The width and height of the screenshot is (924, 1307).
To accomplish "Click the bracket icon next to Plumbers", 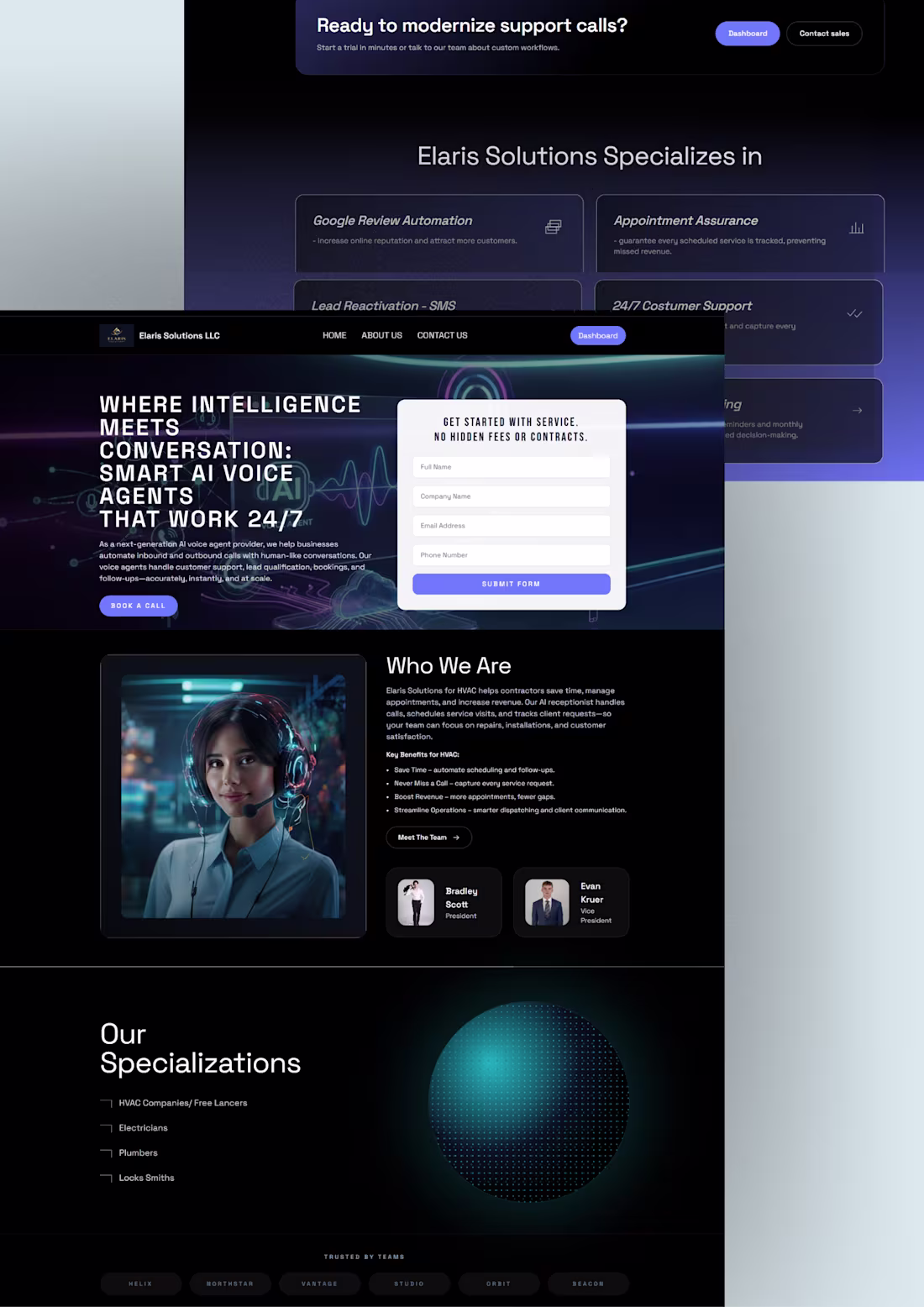I will (107, 1152).
